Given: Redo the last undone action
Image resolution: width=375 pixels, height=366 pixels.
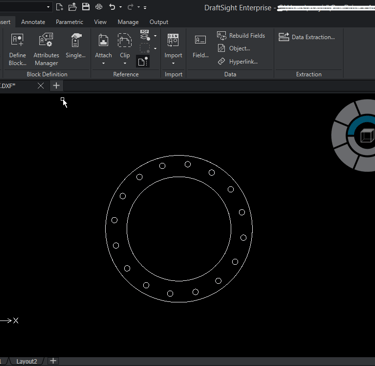Looking at the screenshot, I should coord(130,7).
